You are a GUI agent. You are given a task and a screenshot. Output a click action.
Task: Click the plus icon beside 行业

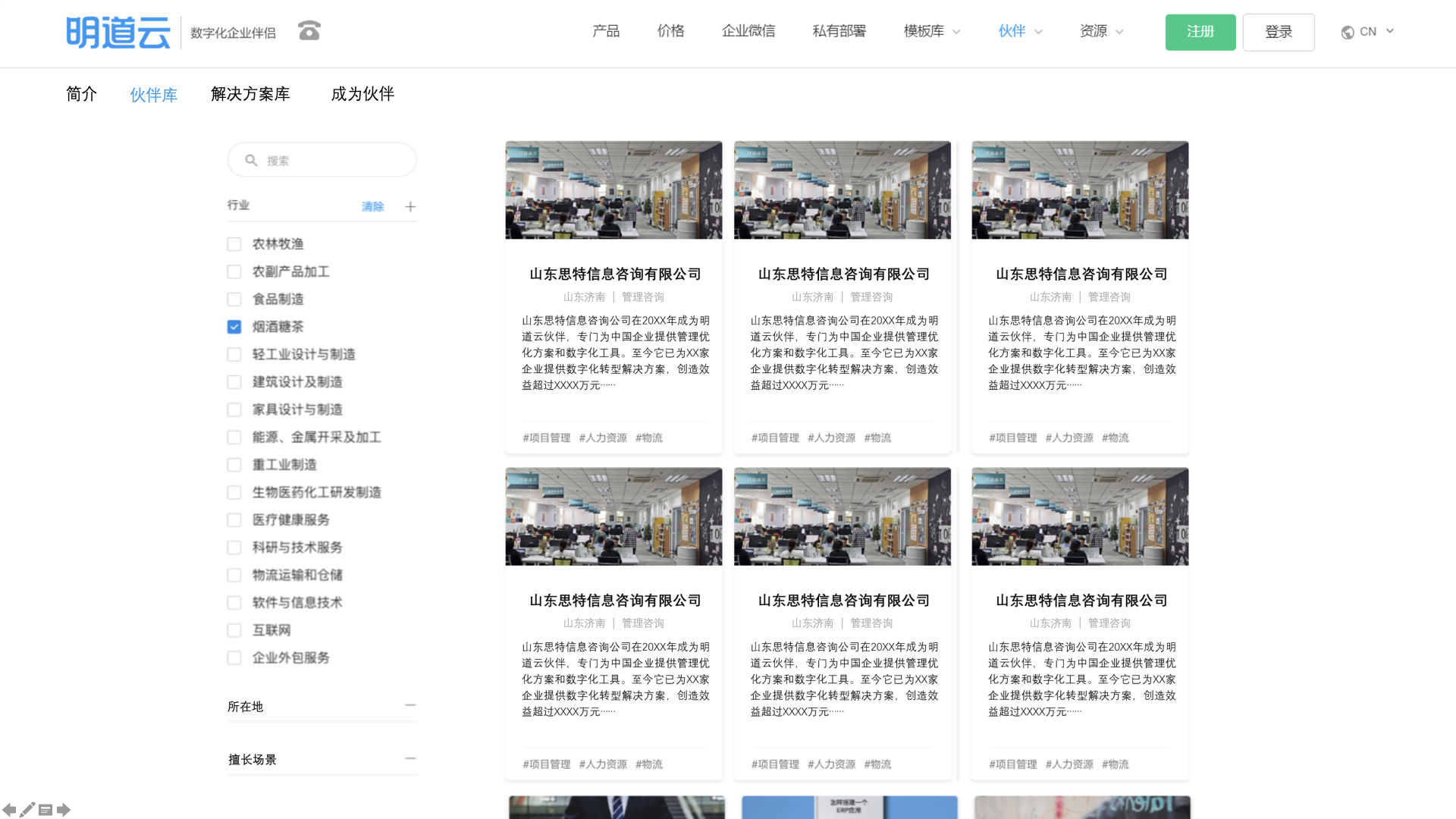pos(410,206)
